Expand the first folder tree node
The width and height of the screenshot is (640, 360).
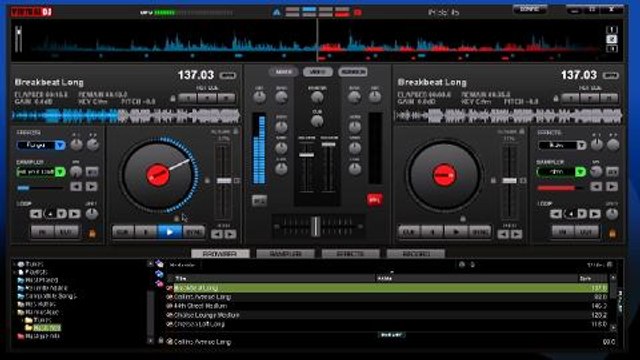point(15,264)
